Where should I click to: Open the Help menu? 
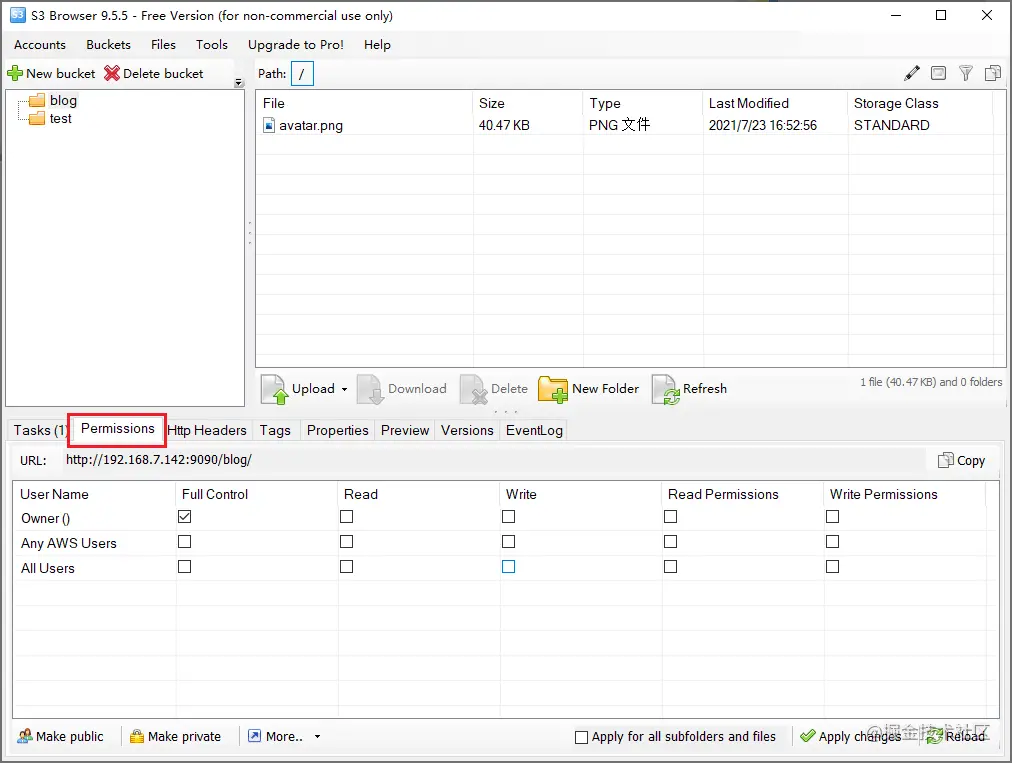pyautogui.click(x=377, y=45)
